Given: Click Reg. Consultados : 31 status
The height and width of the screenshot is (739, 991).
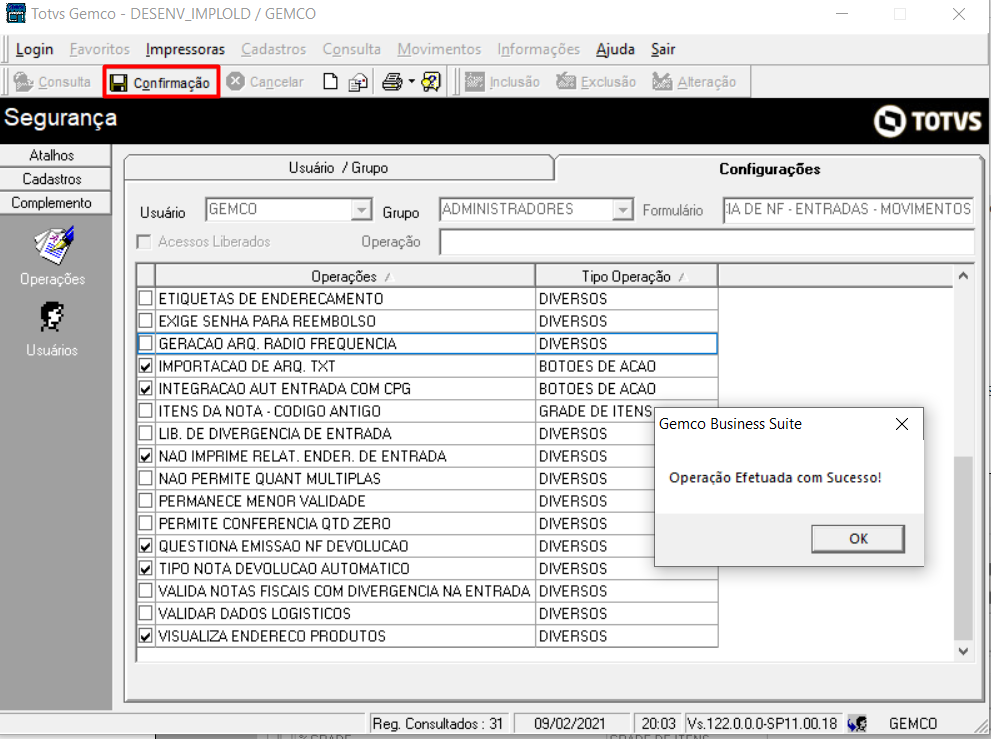Looking at the screenshot, I should click(x=437, y=723).
